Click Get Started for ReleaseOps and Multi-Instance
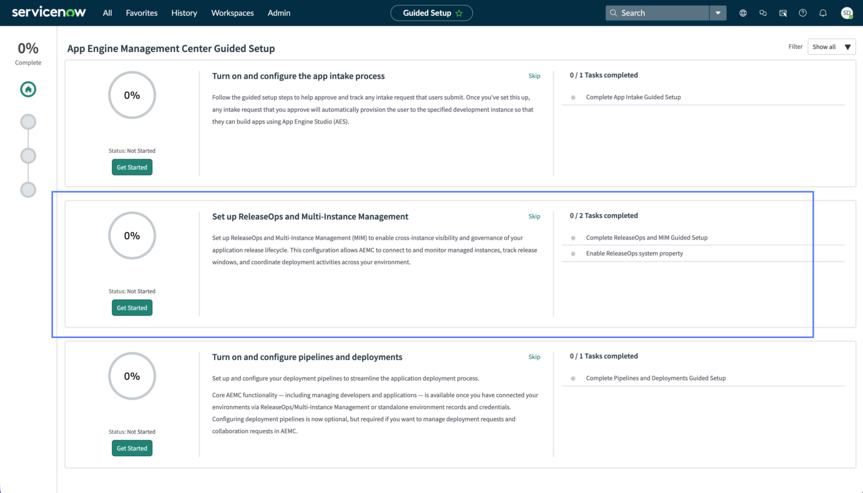The image size is (863, 493). tap(132, 308)
